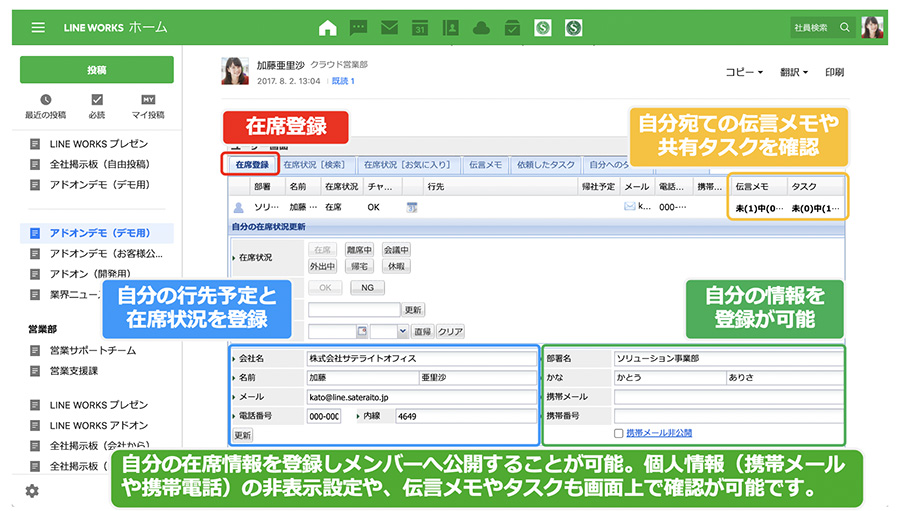The width and height of the screenshot is (900, 511).
Task: Toggle 携帯メール非公開 checkbox
Action: (619, 433)
